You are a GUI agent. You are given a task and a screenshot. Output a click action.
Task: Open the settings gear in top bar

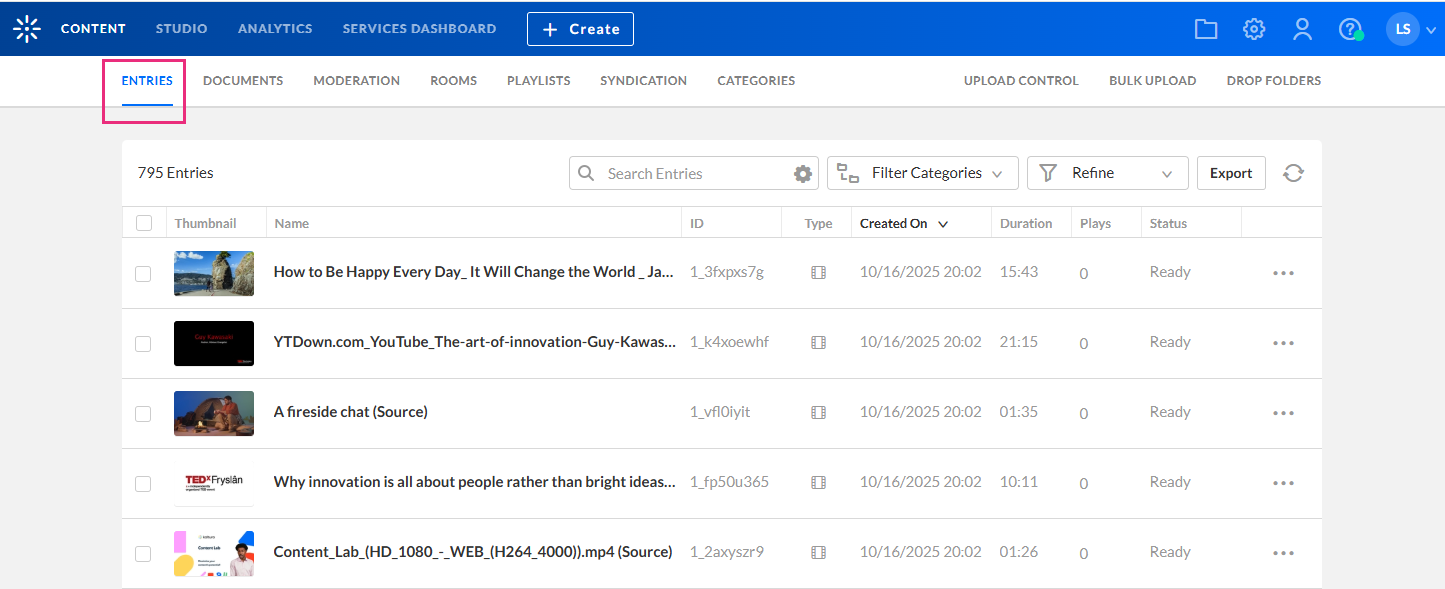click(x=1254, y=29)
